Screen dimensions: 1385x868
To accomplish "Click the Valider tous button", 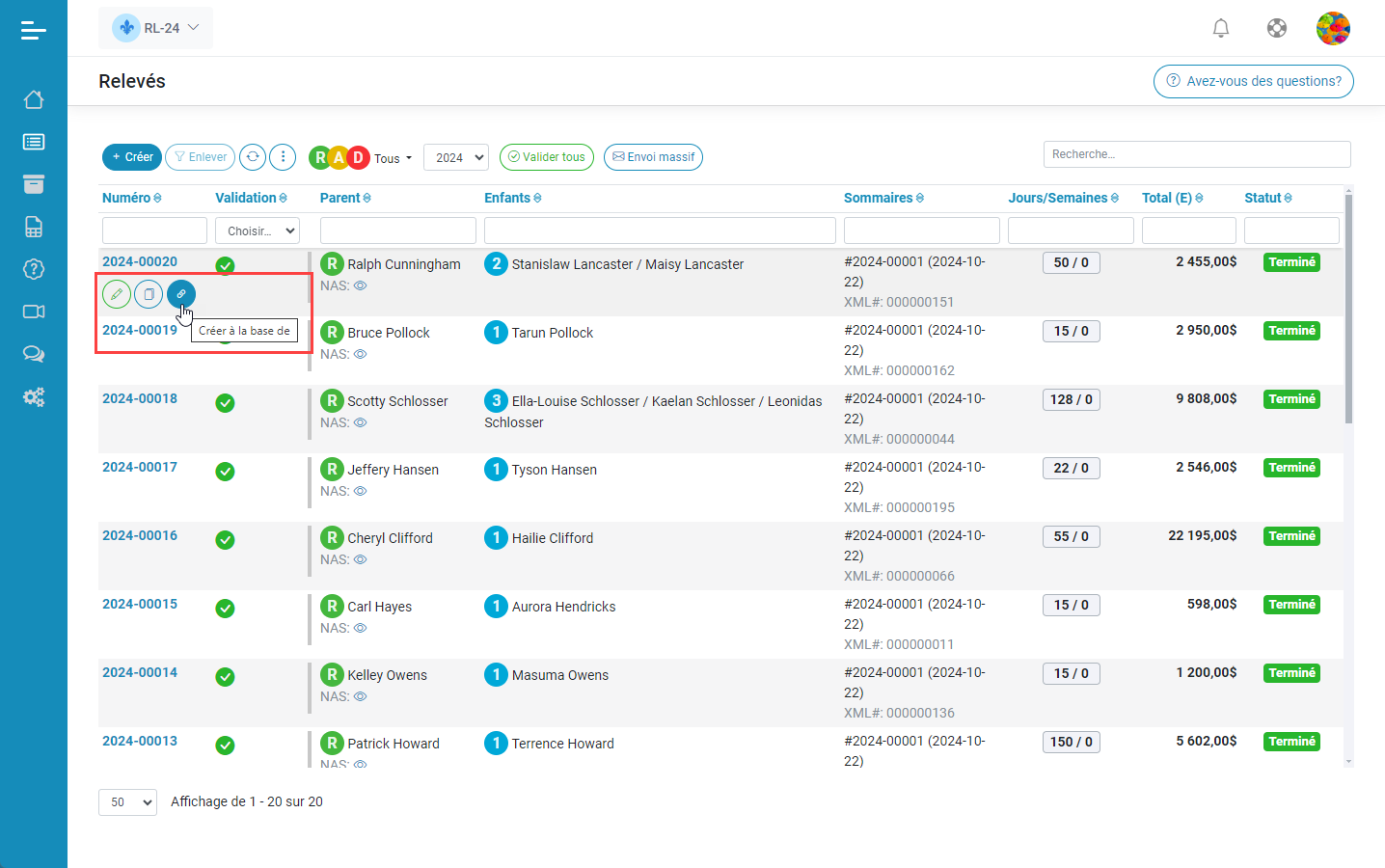I will [546, 157].
